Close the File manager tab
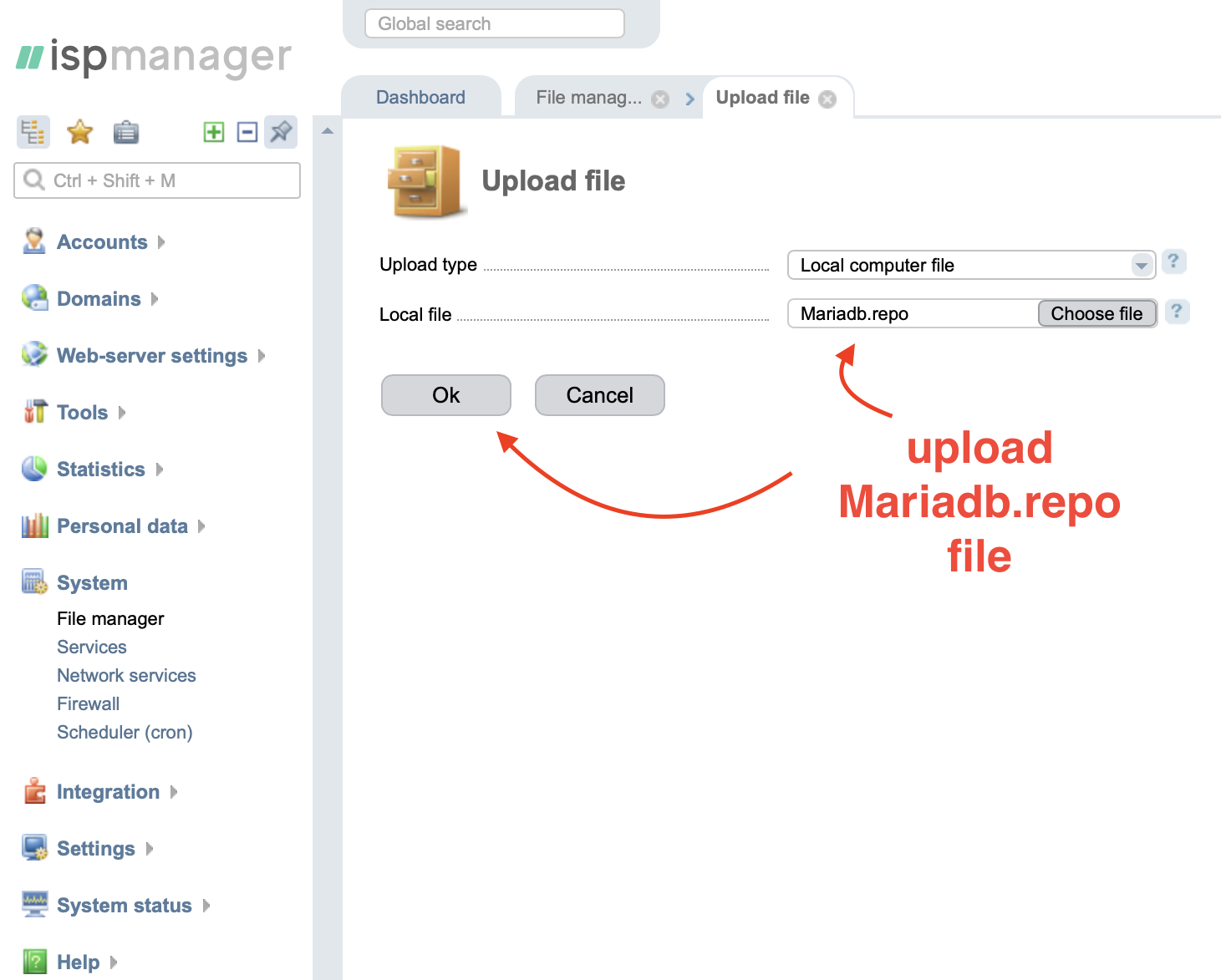1221x980 pixels. point(660,99)
